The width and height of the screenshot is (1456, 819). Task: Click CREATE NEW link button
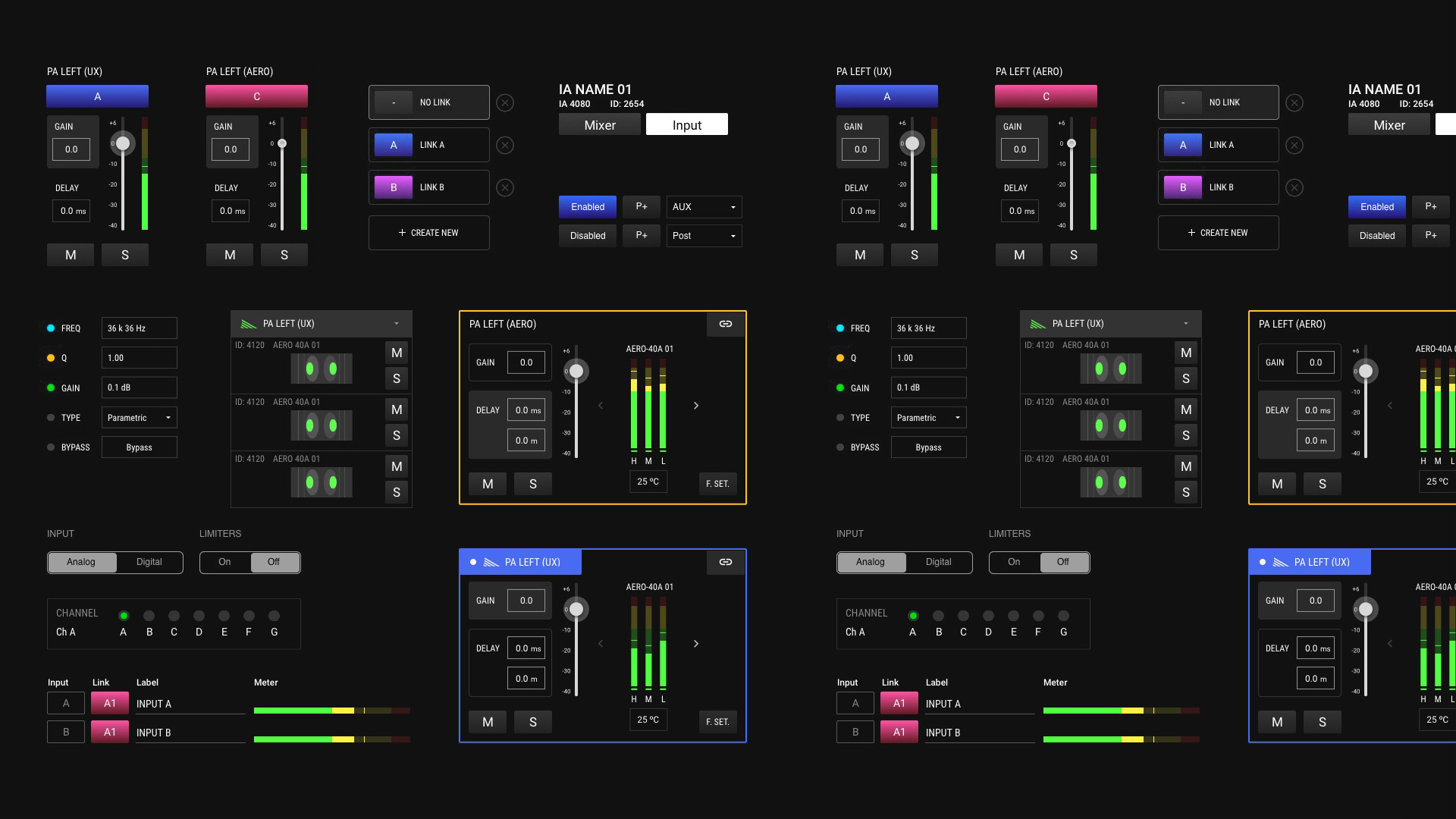click(x=428, y=233)
